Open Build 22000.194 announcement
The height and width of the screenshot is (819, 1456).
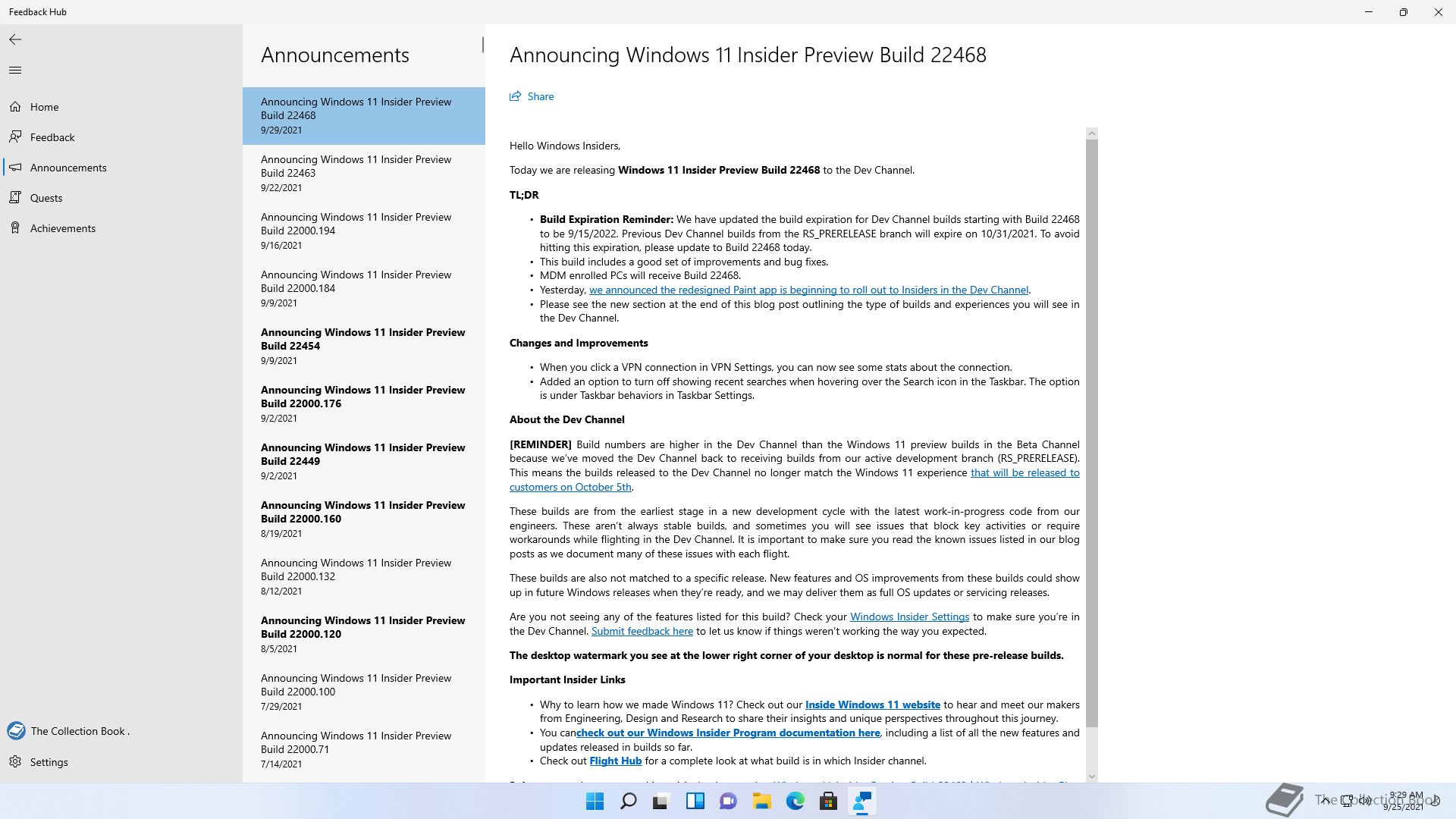[x=364, y=231]
